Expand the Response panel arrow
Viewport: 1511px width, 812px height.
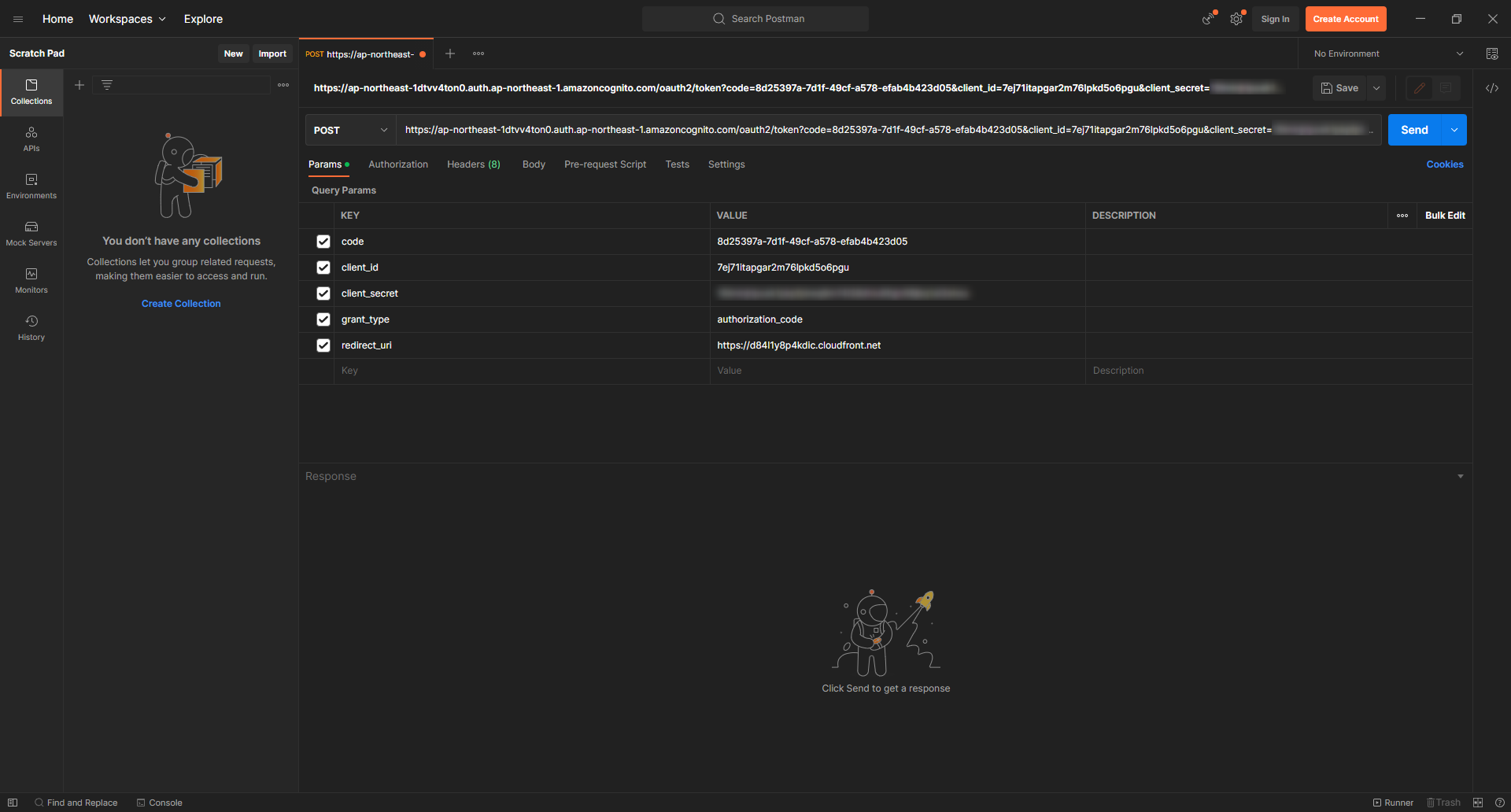[x=1461, y=476]
